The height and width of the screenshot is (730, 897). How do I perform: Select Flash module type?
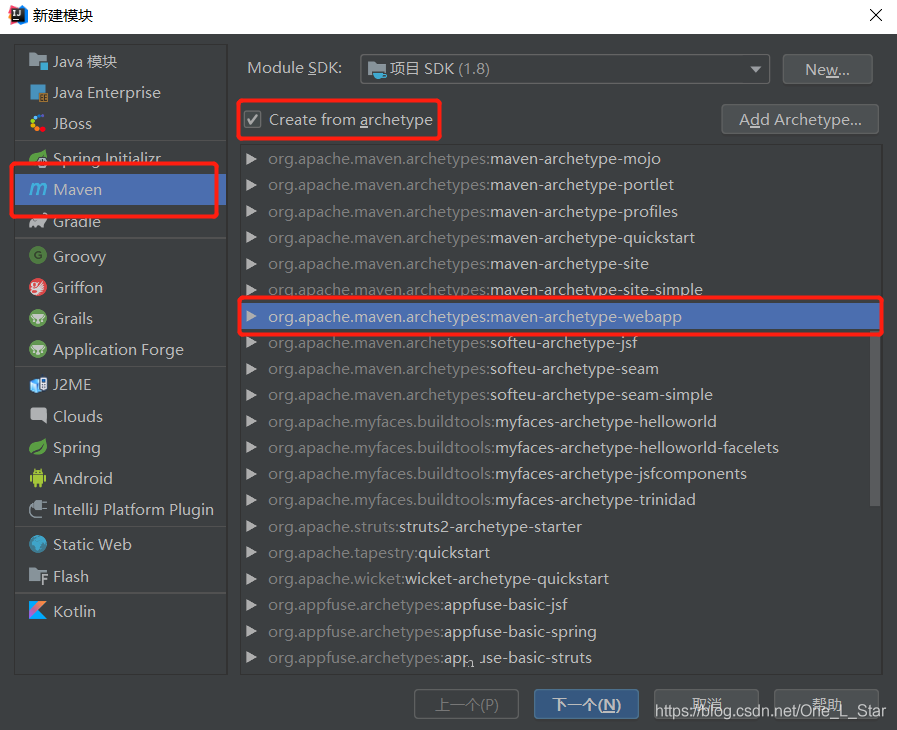click(x=121, y=576)
